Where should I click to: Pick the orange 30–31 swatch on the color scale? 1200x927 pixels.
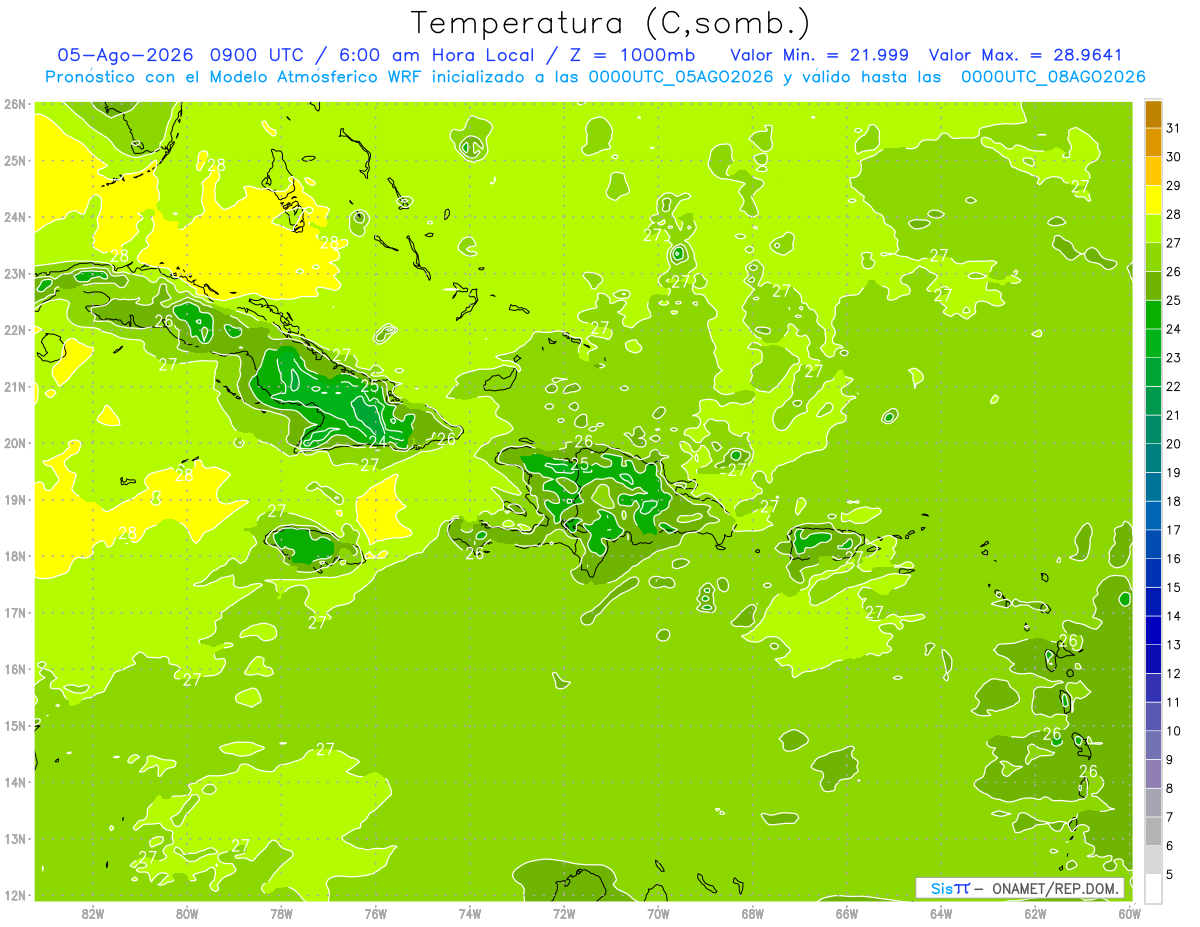tap(1153, 142)
